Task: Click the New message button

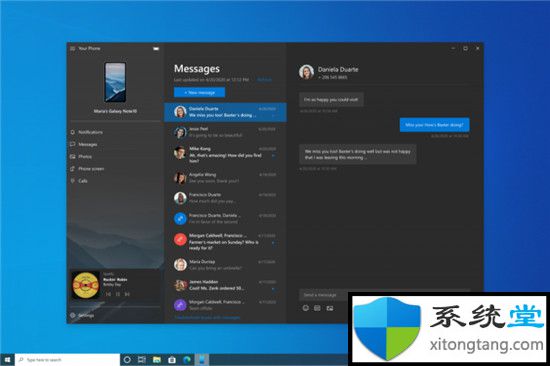Action: pos(200,93)
